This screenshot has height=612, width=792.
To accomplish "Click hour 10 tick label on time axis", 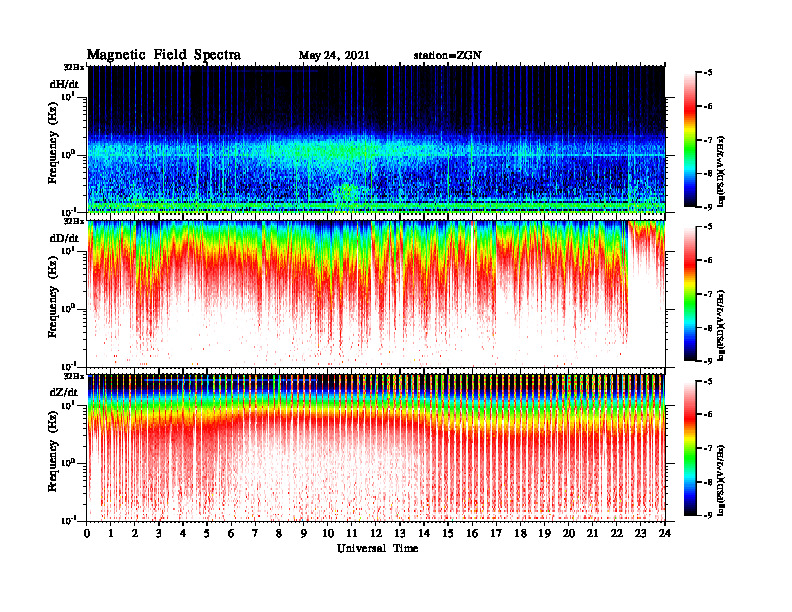I will coord(328,534).
